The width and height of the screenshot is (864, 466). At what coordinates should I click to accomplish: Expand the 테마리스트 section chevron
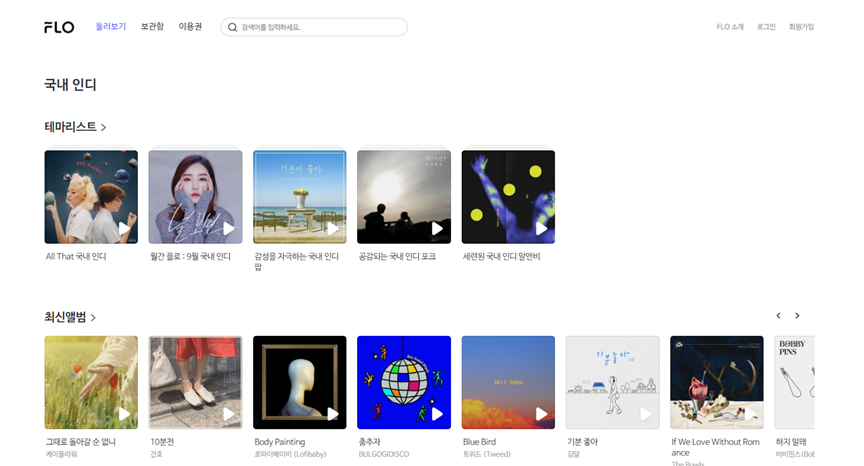coord(103,127)
